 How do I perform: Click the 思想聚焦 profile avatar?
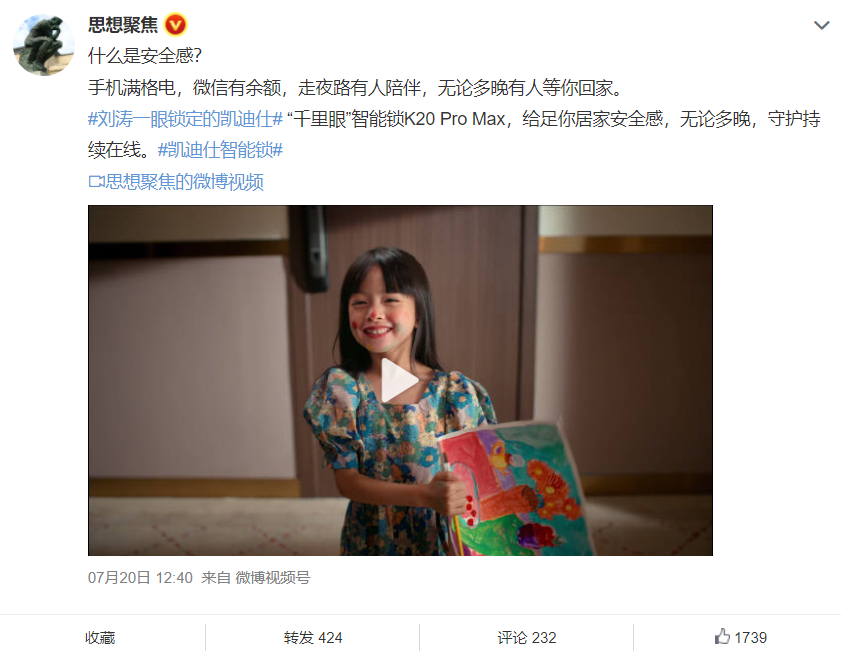[44, 45]
